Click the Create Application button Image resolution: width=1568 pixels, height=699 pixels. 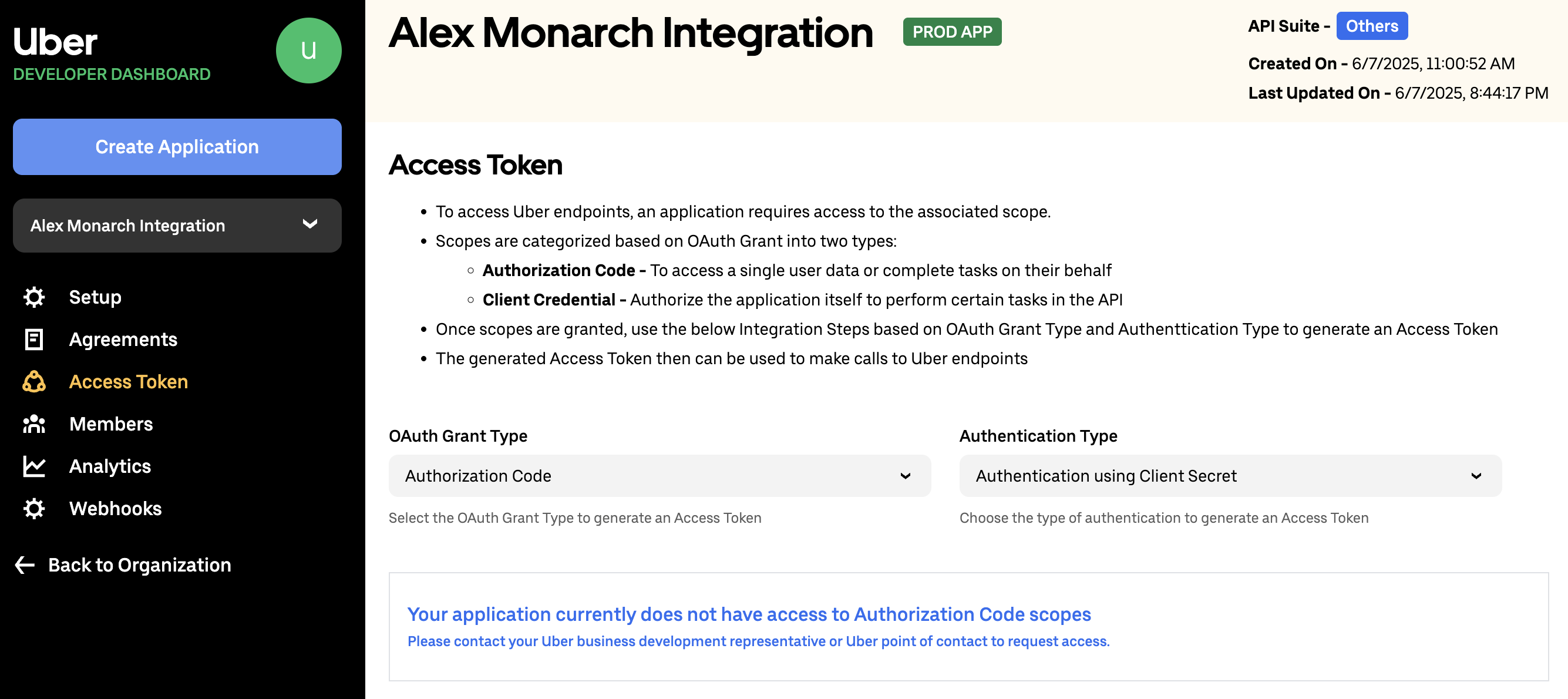pos(177,147)
